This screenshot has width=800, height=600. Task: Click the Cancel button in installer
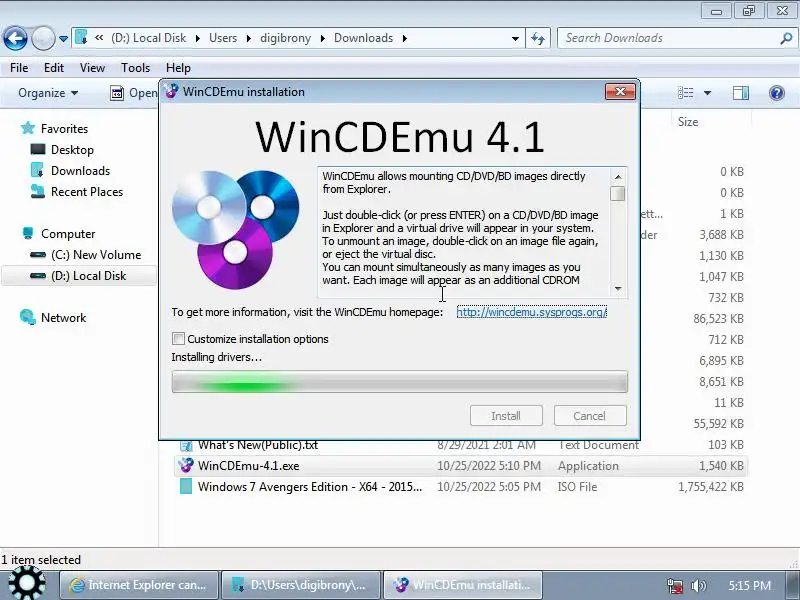[590, 416]
